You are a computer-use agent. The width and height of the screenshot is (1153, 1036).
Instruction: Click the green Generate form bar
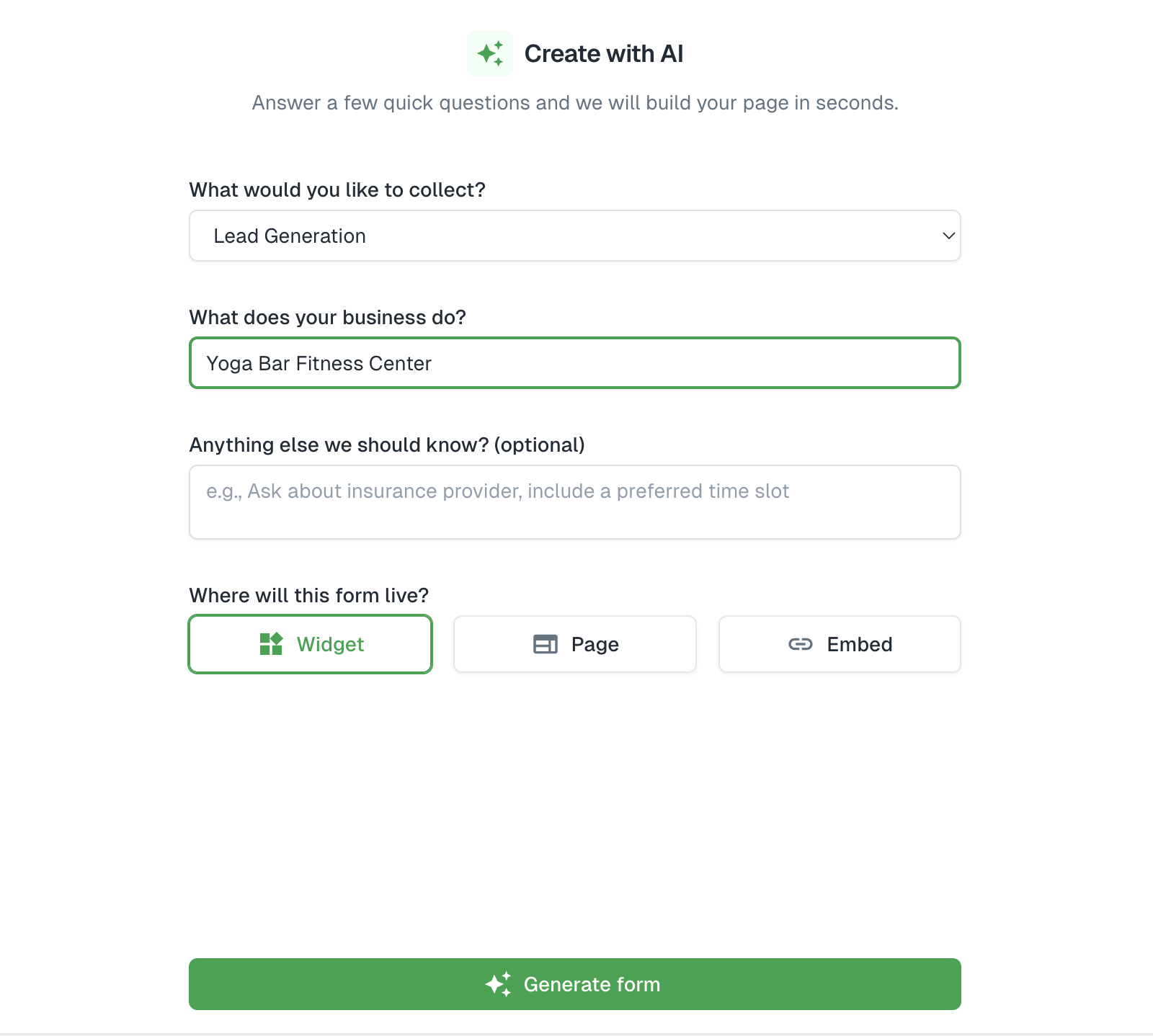pos(574,984)
